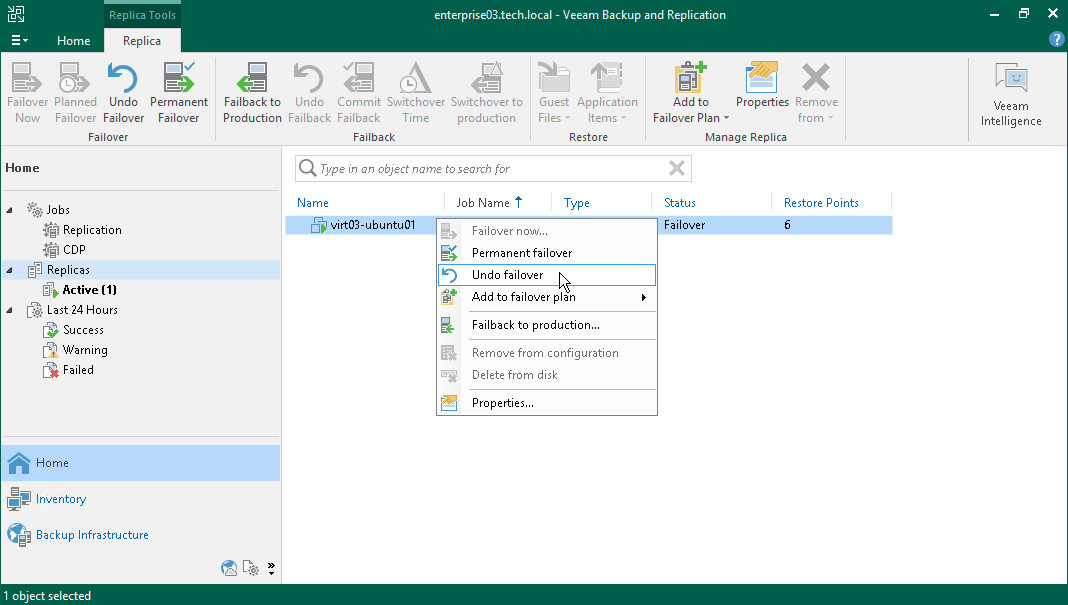Select the Failback to Production icon

pyautogui.click(x=251, y=90)
